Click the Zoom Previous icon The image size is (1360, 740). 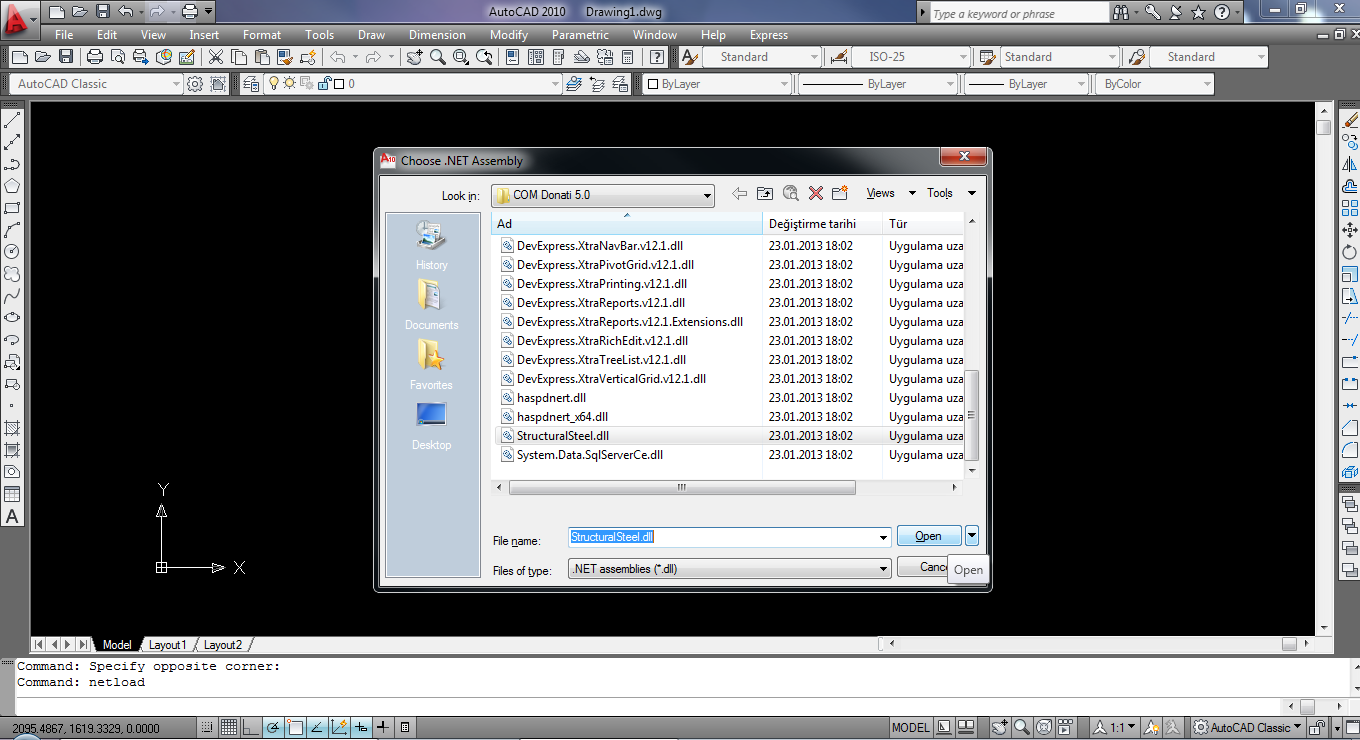pos(485,57)
